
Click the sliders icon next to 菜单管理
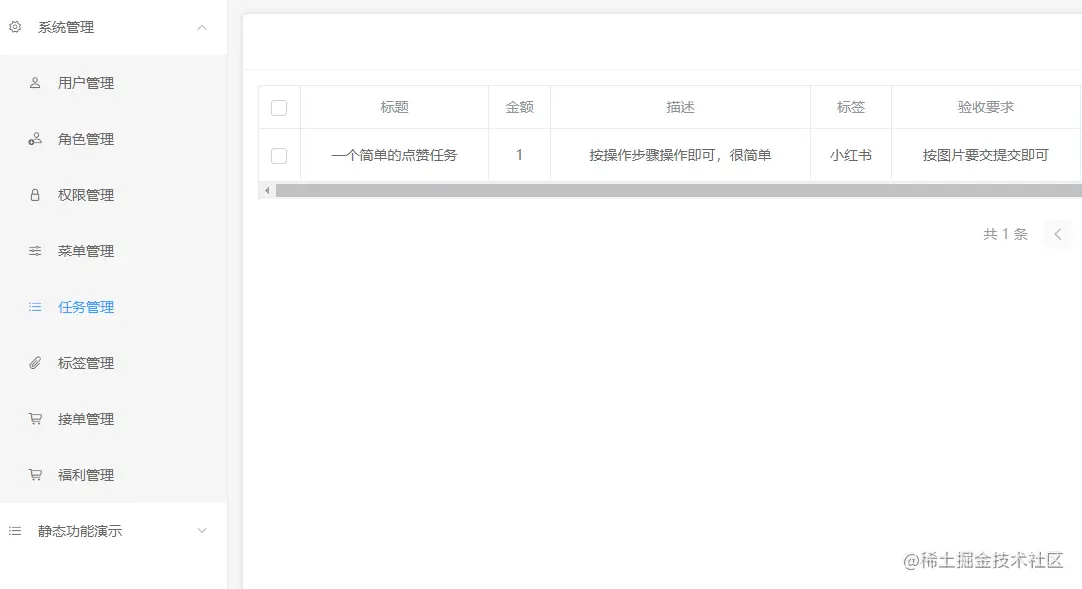[x=35, y=251]
